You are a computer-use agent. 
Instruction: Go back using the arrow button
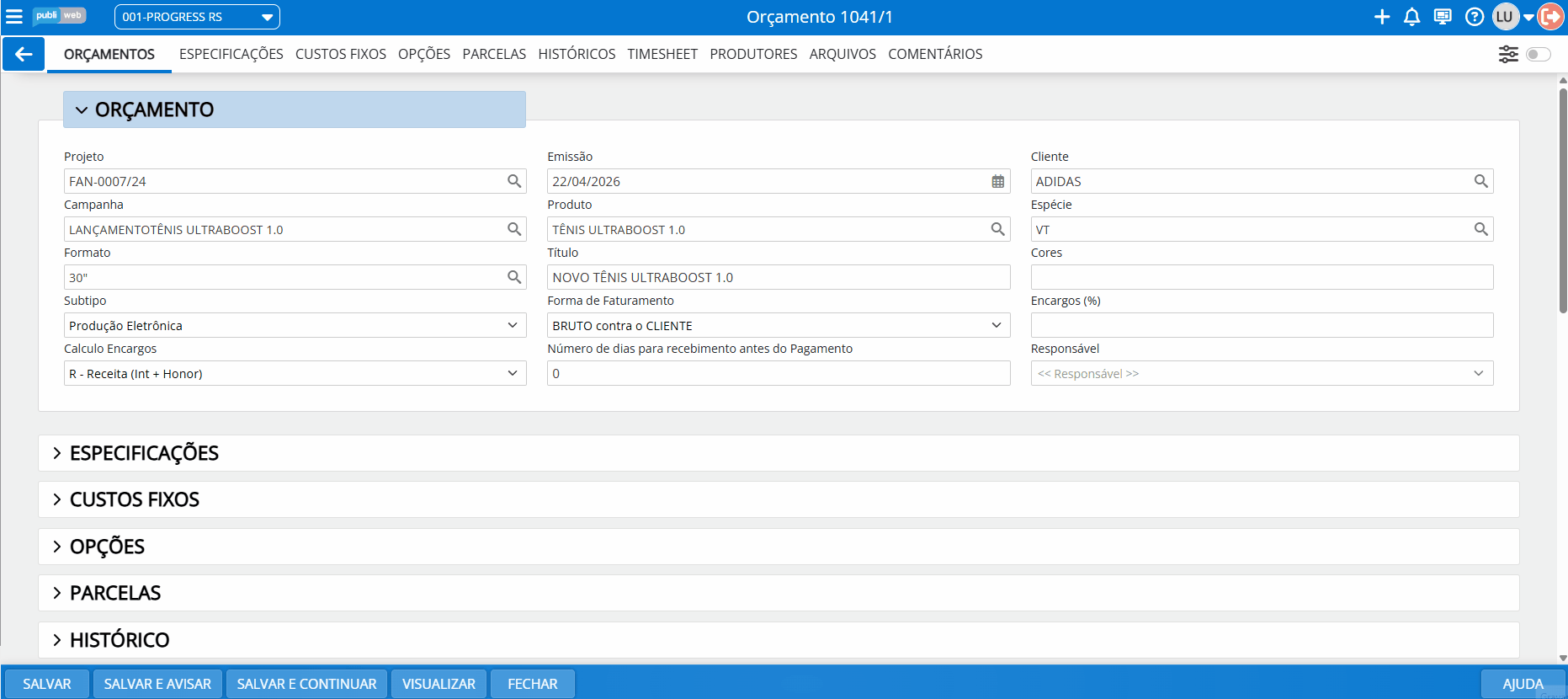(x=24, y=55)
